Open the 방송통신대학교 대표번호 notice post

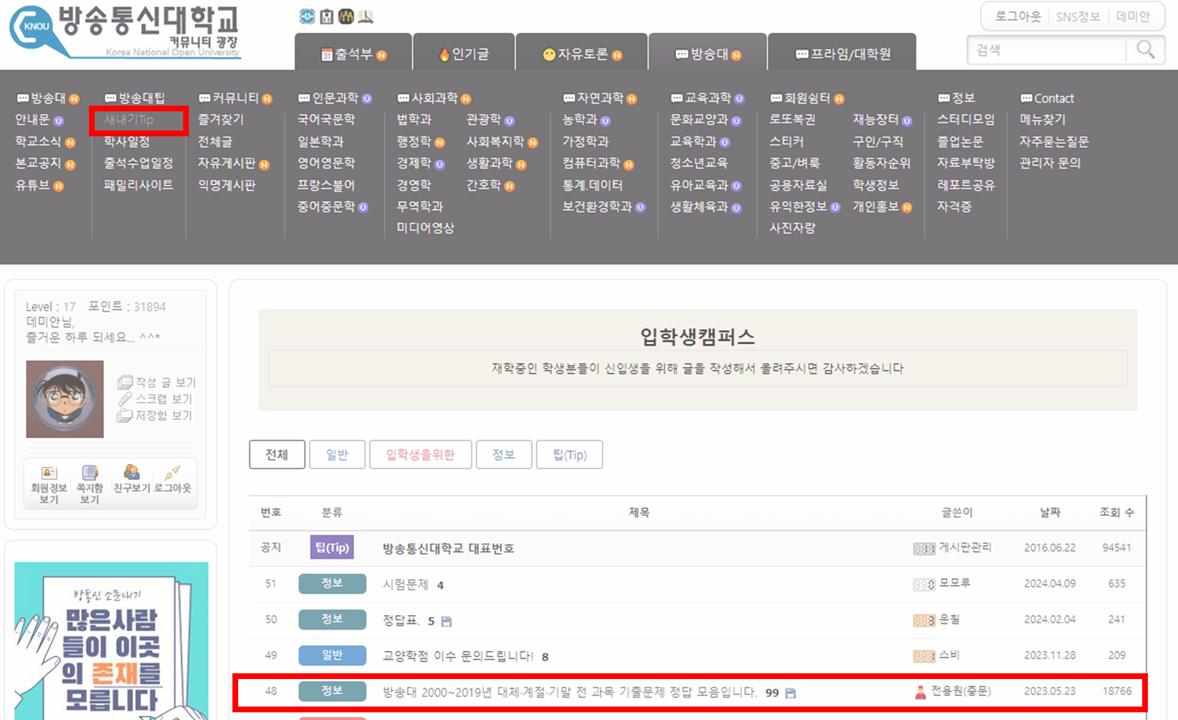pyautogui.click(x=449, y=549)
